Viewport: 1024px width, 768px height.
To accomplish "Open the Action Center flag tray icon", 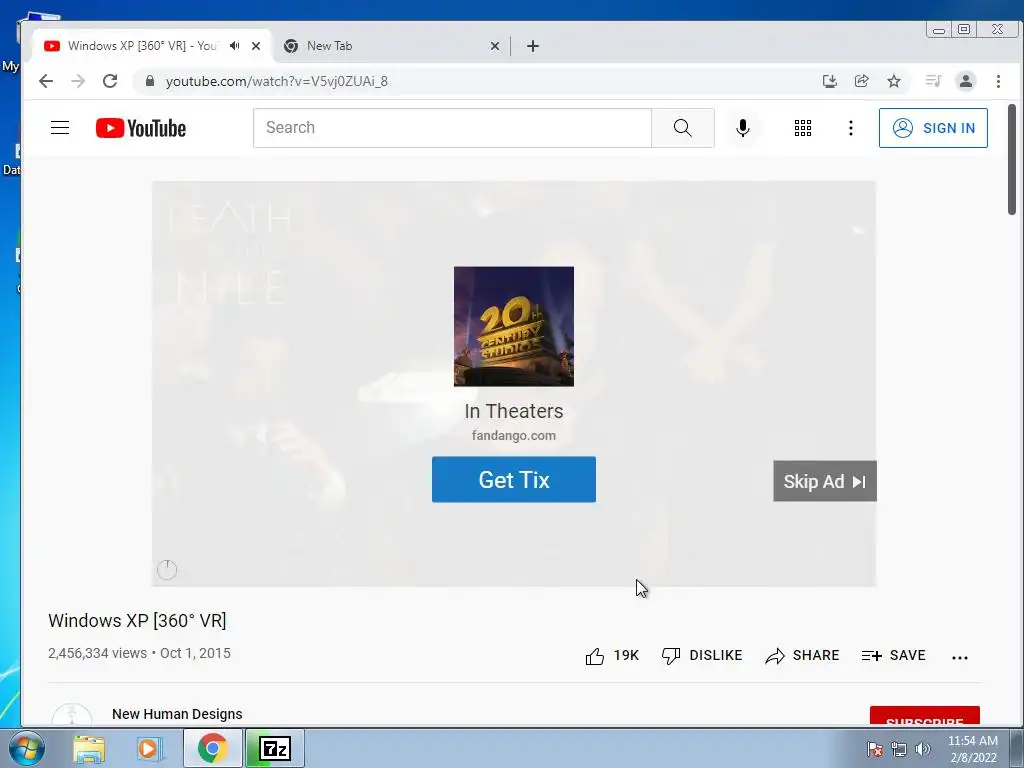I will (875, 749).
